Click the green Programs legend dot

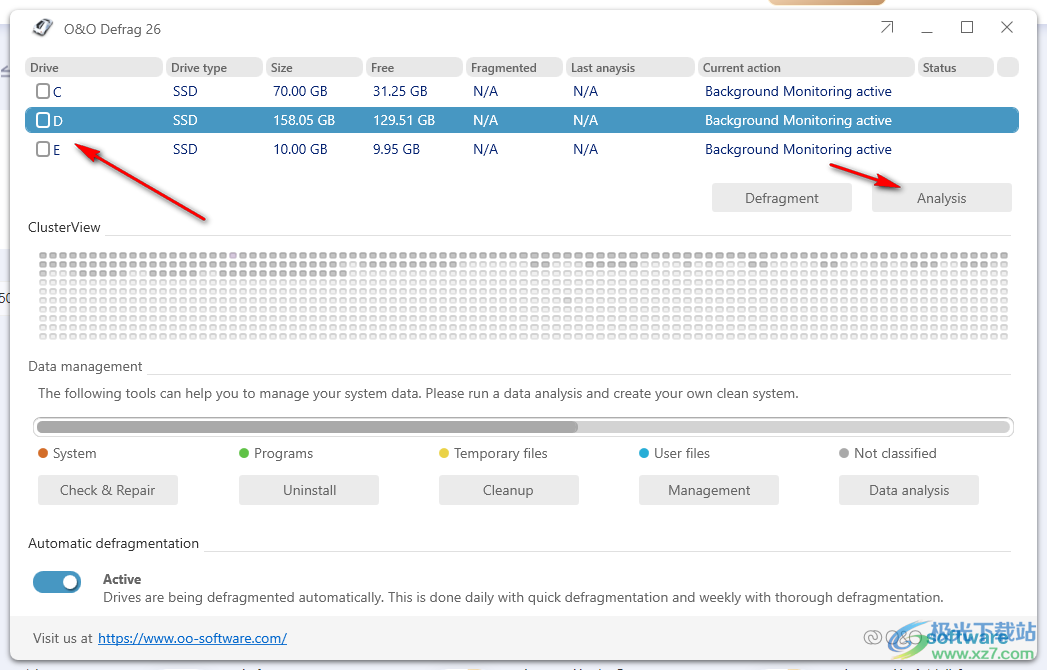[244, 454]
